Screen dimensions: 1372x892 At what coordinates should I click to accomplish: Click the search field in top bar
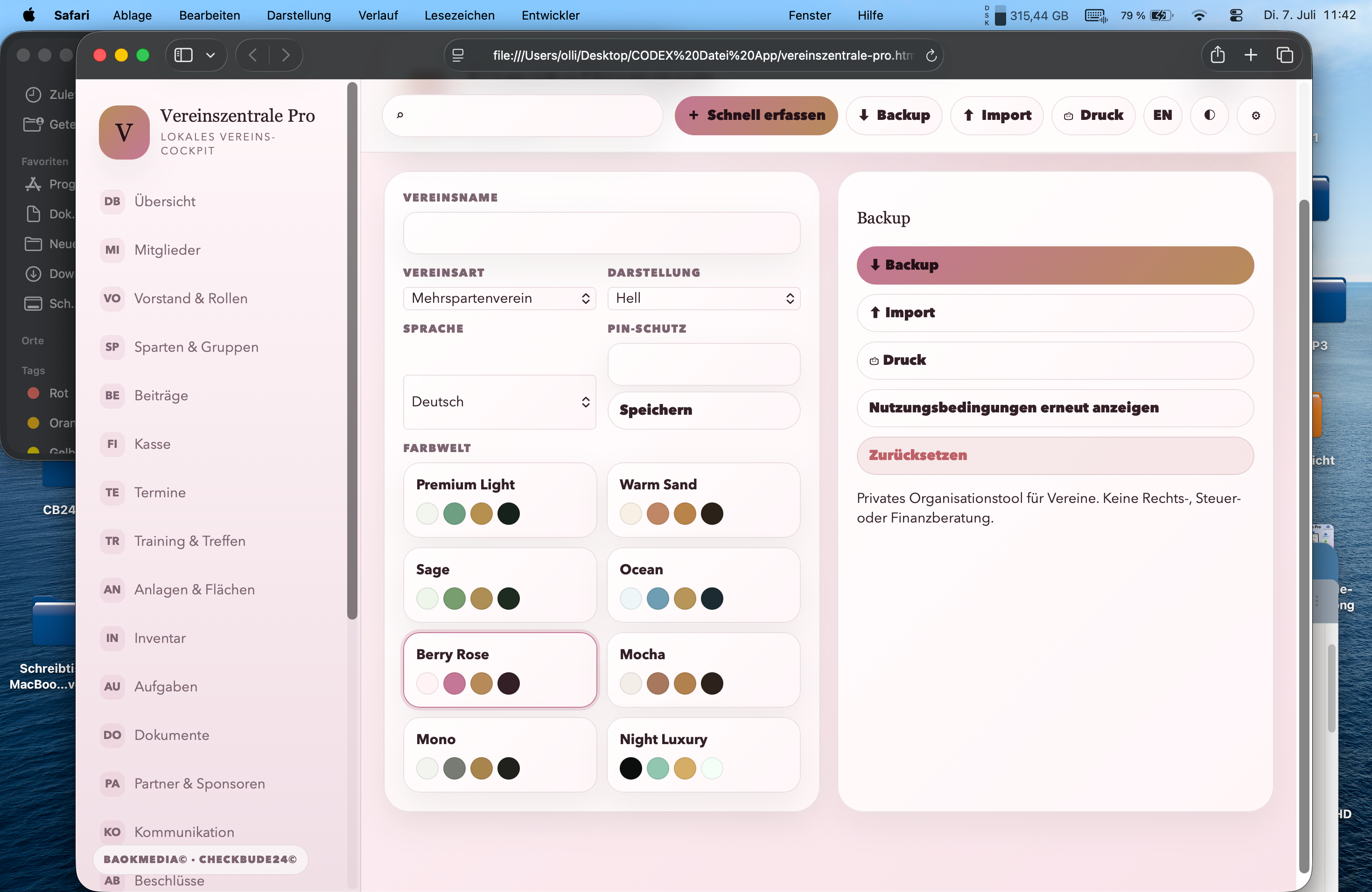(522, 115)
